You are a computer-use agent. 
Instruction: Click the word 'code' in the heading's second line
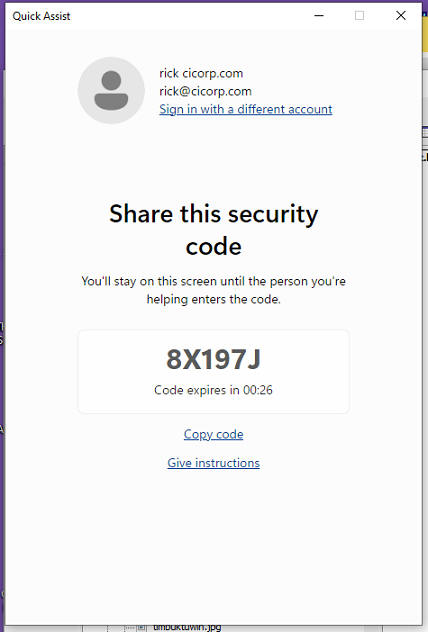[x=213, y=246]
